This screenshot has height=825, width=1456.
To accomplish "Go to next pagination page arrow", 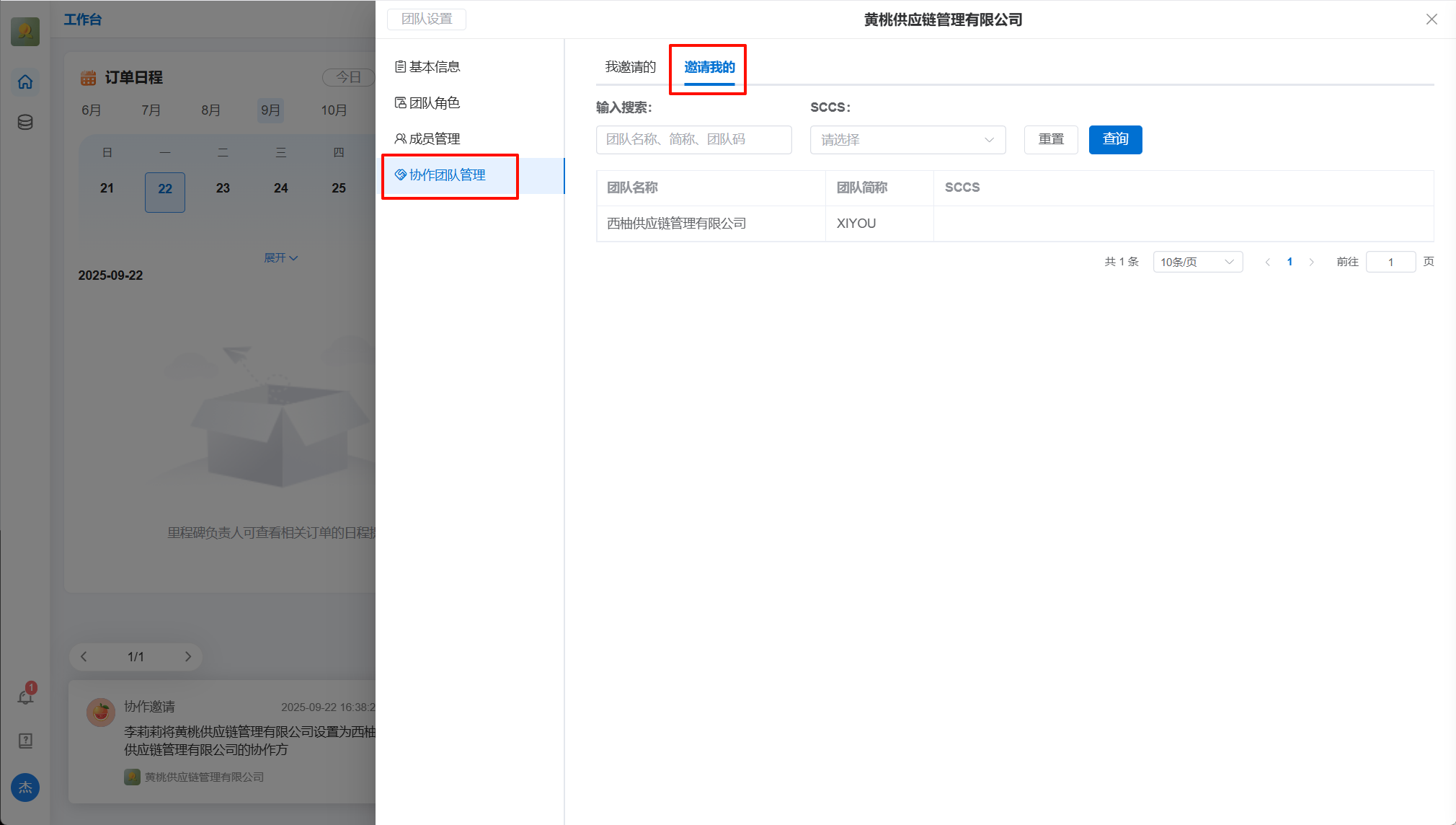I will (1311, 262).
